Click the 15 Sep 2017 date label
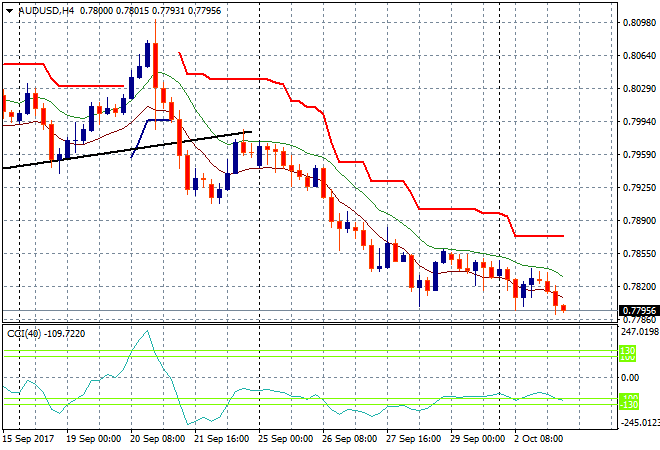 tap(29, 439)
